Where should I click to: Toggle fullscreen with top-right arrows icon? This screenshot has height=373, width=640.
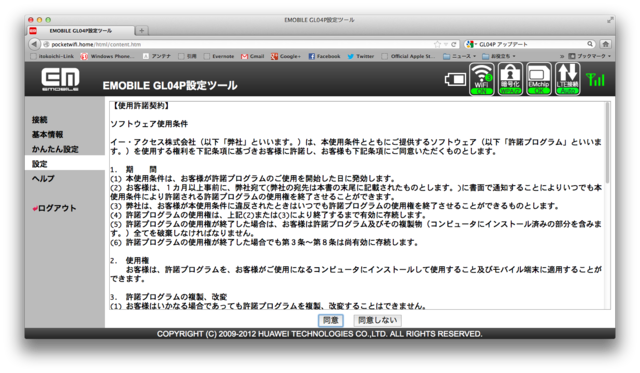[610, 20]
